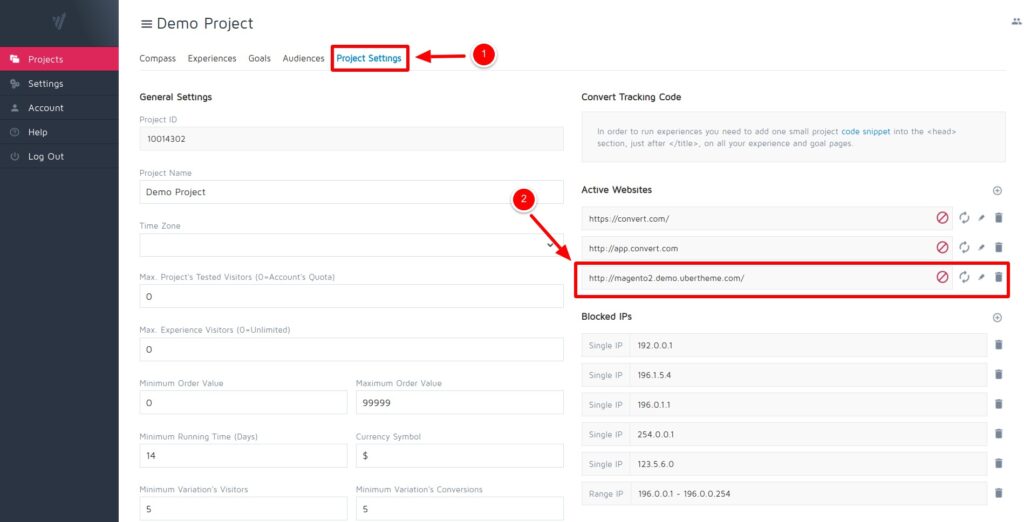Click the 254.0.0.1 IP value
1024x522 pixels.
[656, 434]
